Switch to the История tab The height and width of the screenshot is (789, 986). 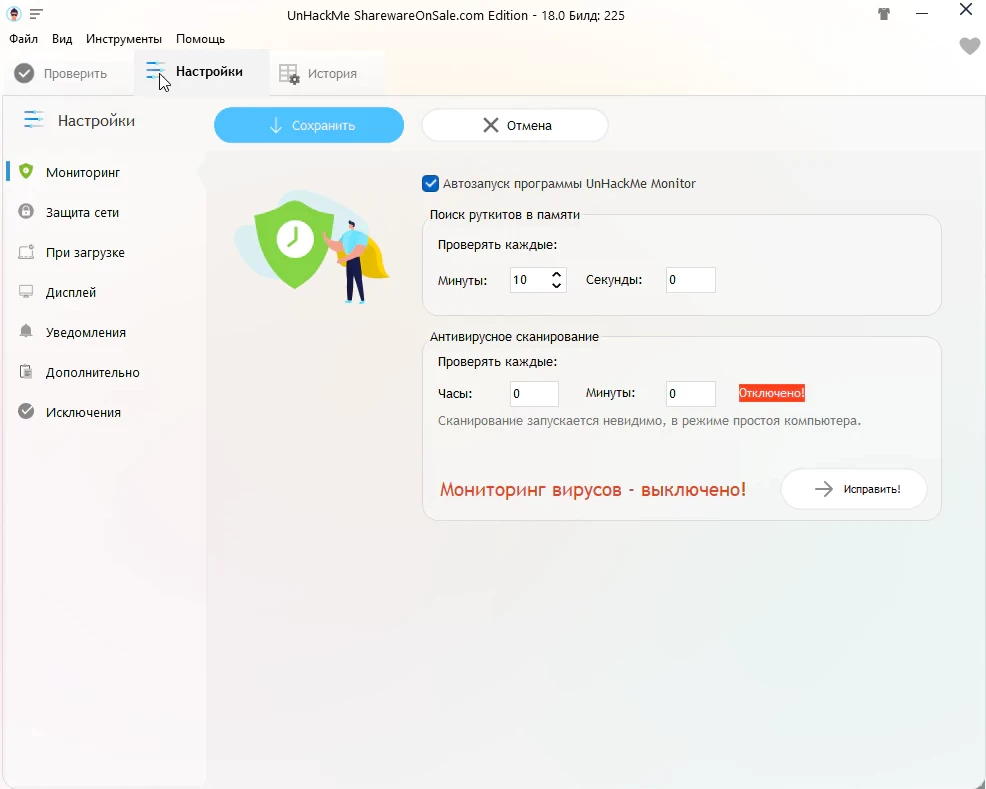318,73
